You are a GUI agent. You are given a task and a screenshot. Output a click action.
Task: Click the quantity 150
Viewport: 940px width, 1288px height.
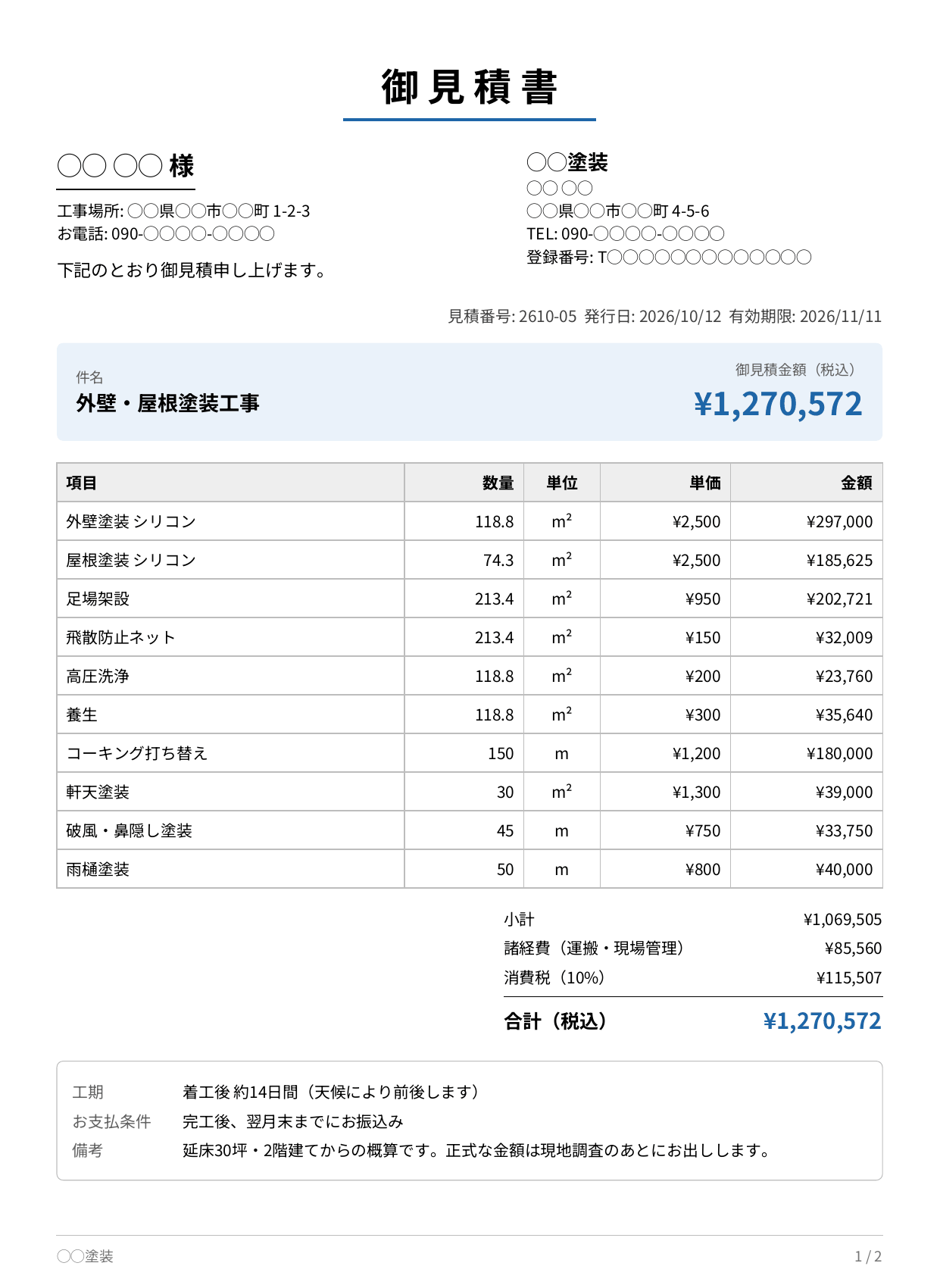coord(501,753)
